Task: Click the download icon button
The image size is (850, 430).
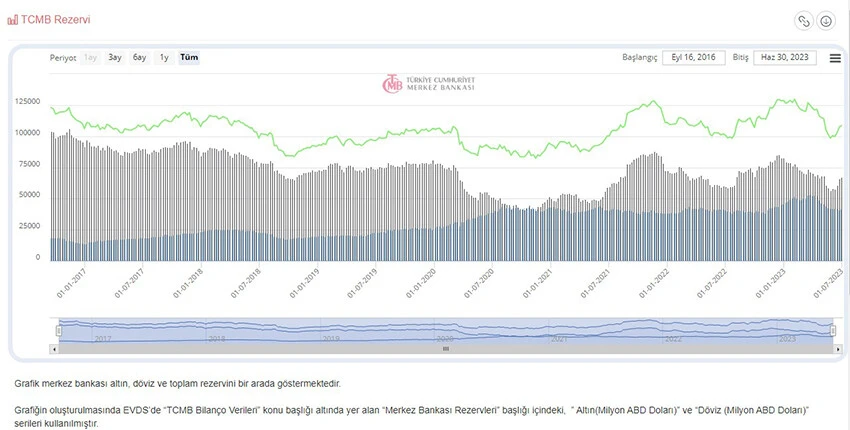Action: click(826, 21)
